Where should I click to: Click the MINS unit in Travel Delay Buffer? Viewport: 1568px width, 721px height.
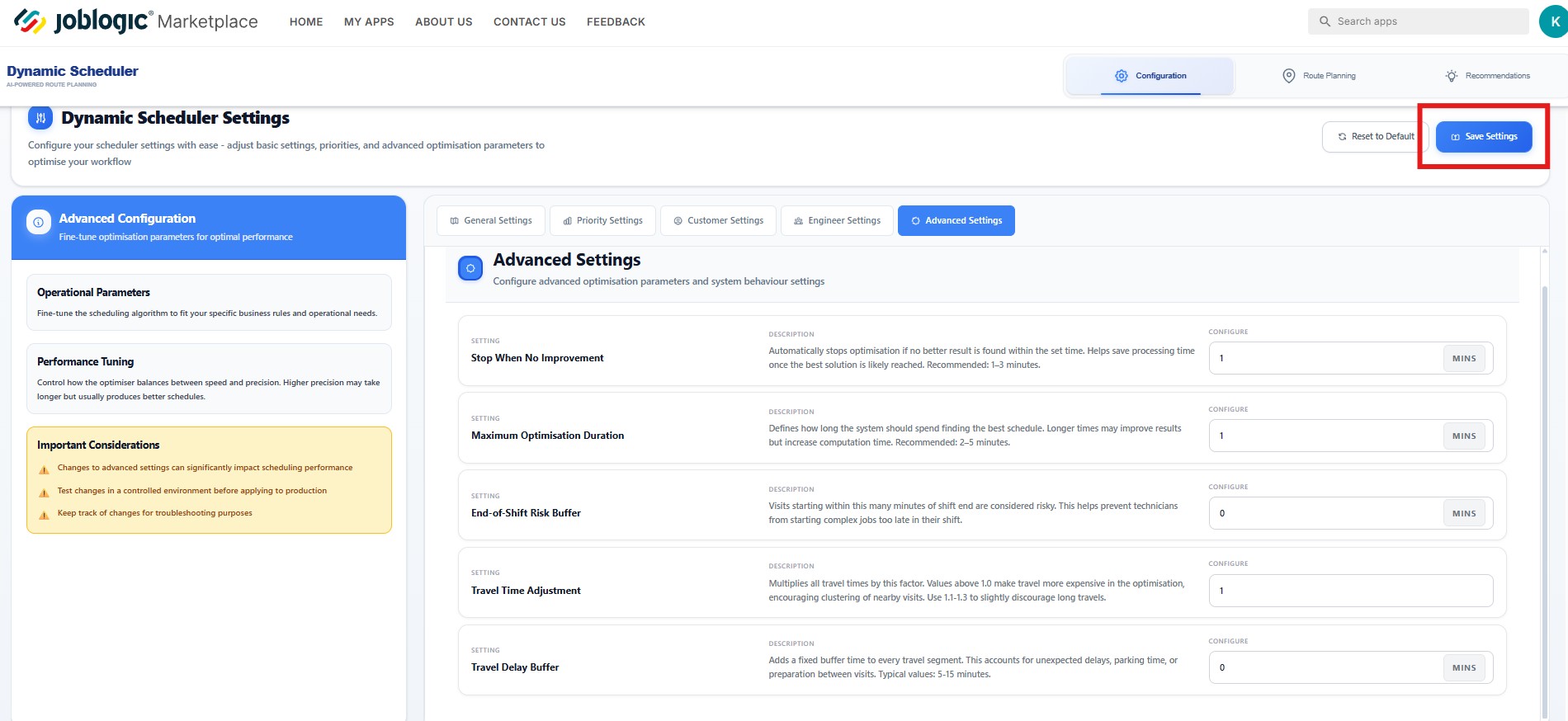(1464, 668)
